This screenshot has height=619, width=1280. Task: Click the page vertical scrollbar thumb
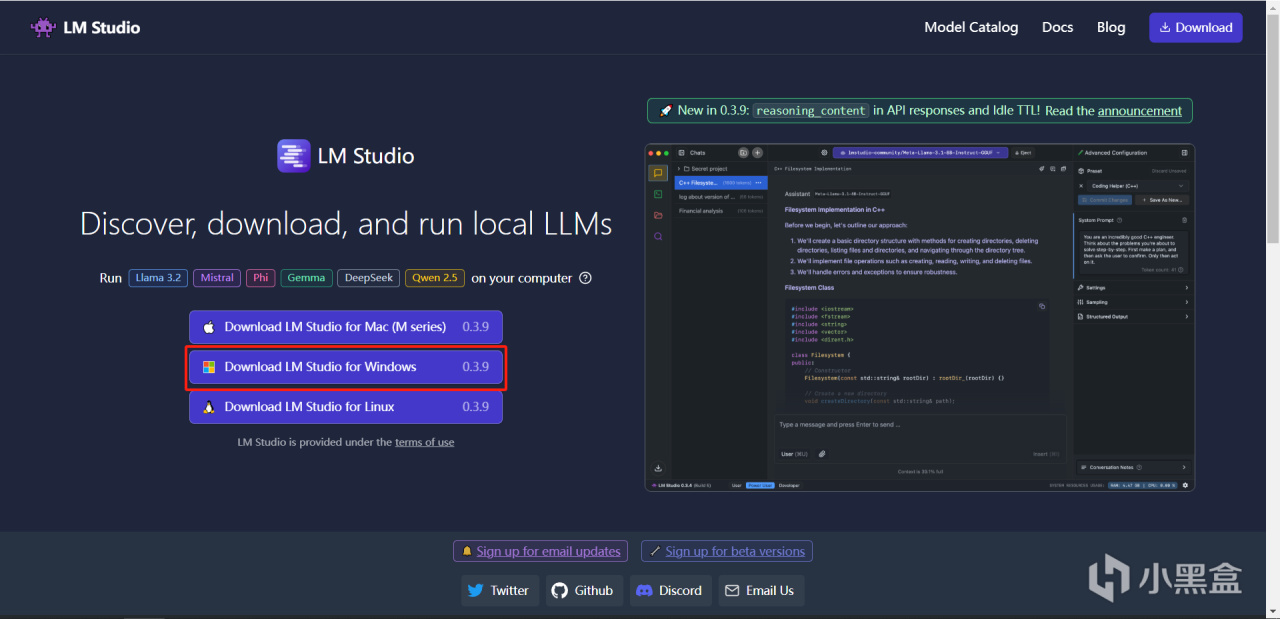[1273, 128]
